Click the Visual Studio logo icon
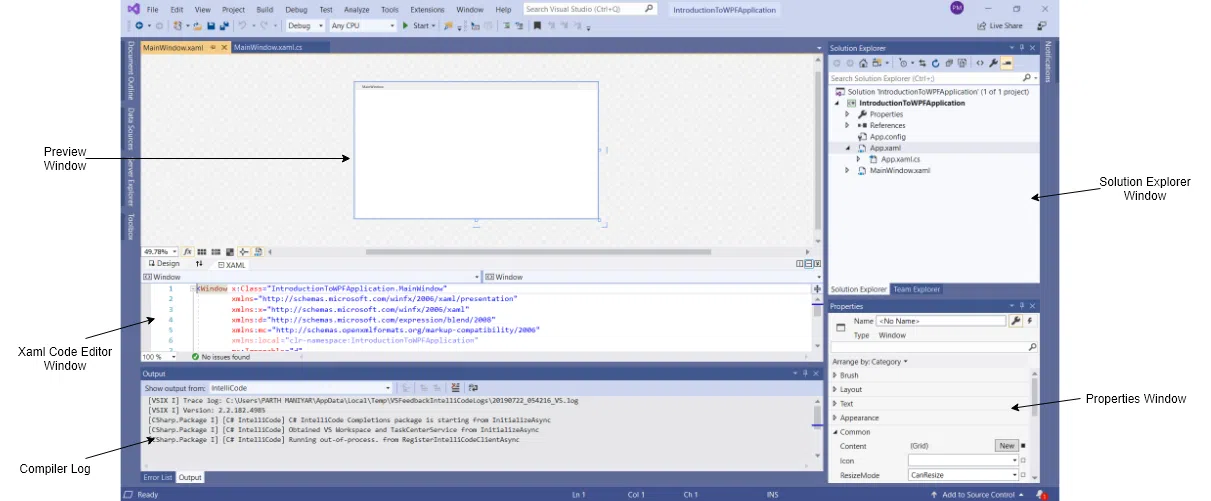 click(134, 8)
